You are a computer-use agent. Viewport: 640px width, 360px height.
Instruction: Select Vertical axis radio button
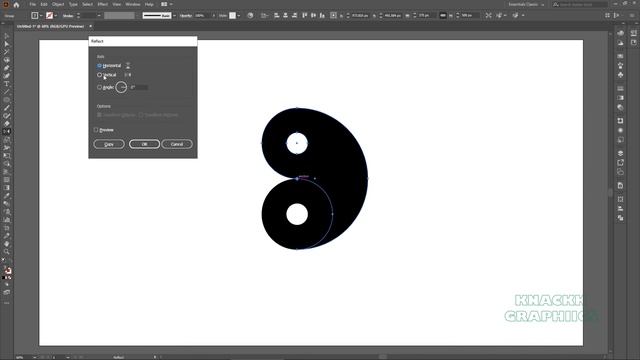99,75
